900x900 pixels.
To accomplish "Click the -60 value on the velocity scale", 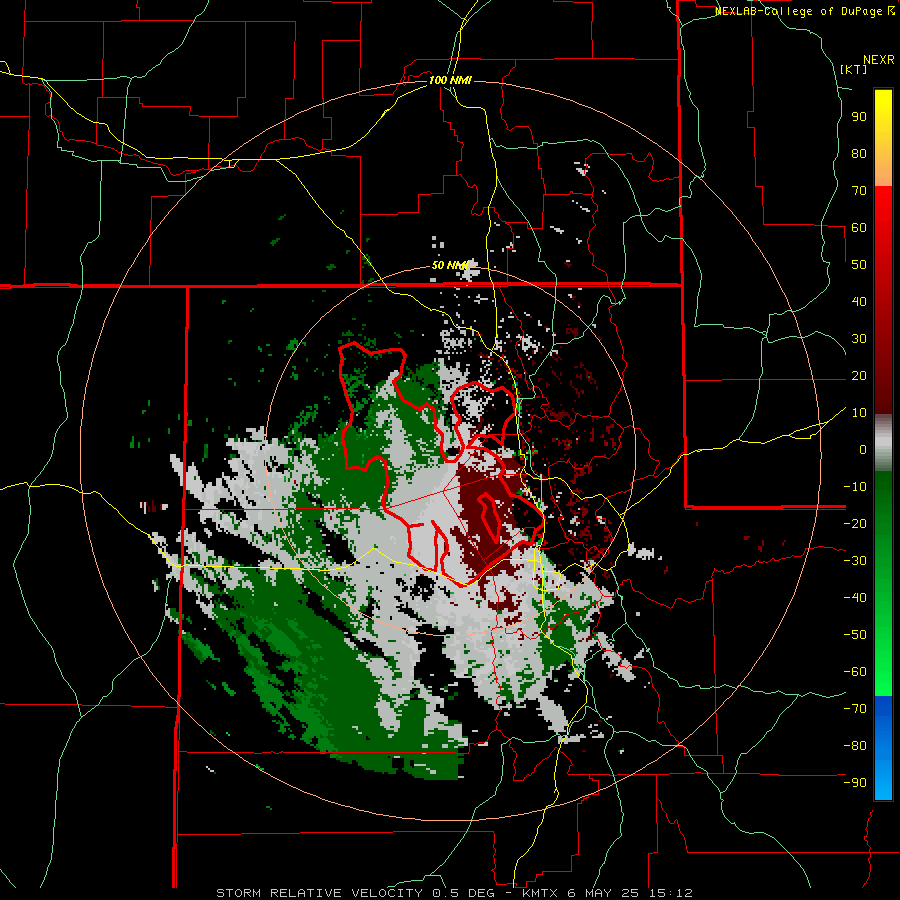I will [x=855, y=672].
